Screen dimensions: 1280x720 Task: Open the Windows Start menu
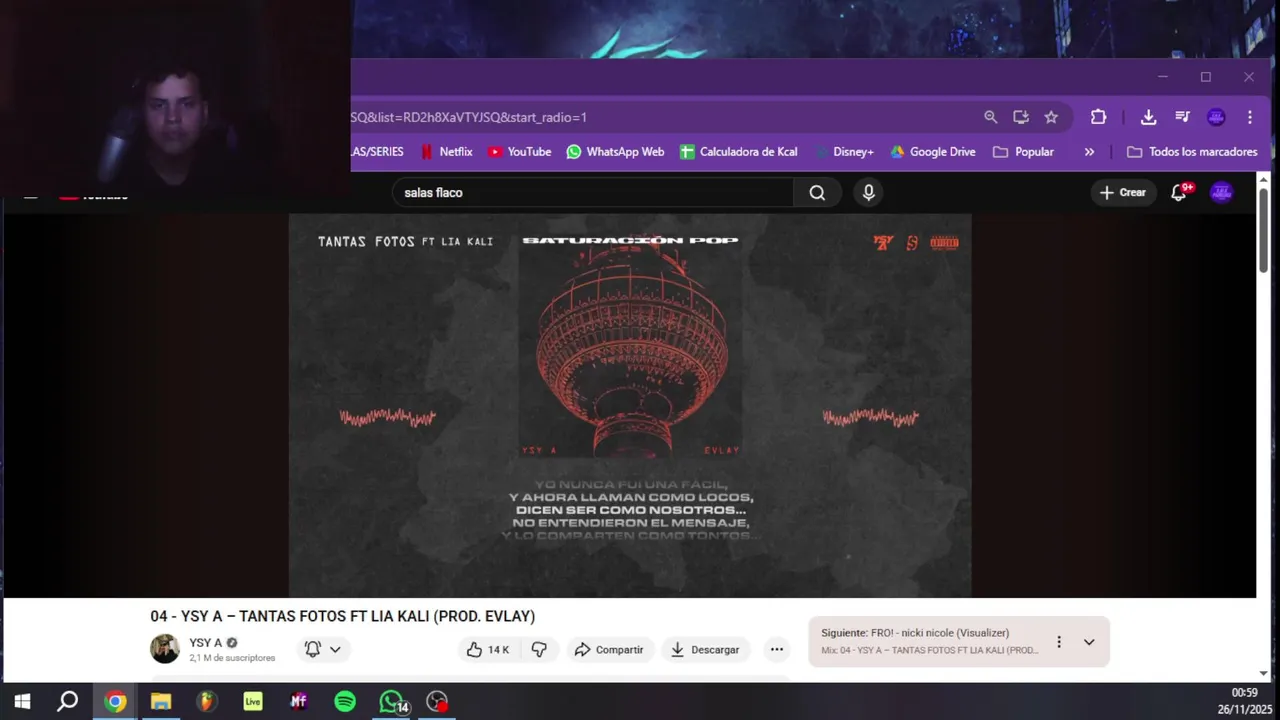click(21, 702)
